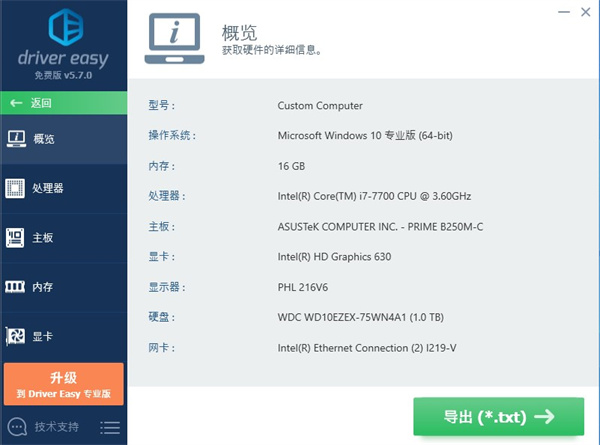Select the 主板 motherboard icon
The image size is (600, 445).
pos(15,238)
